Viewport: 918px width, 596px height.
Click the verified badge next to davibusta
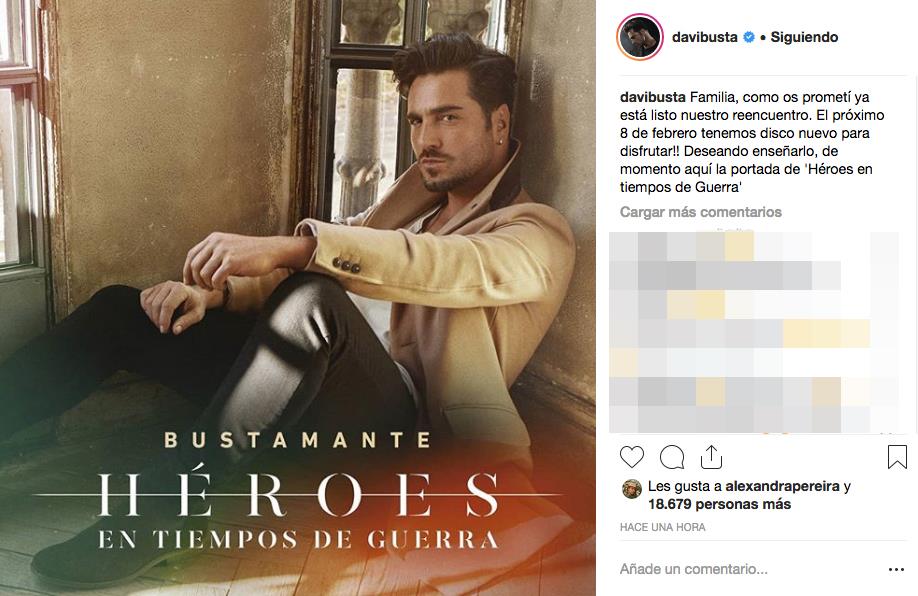point(748,37)
